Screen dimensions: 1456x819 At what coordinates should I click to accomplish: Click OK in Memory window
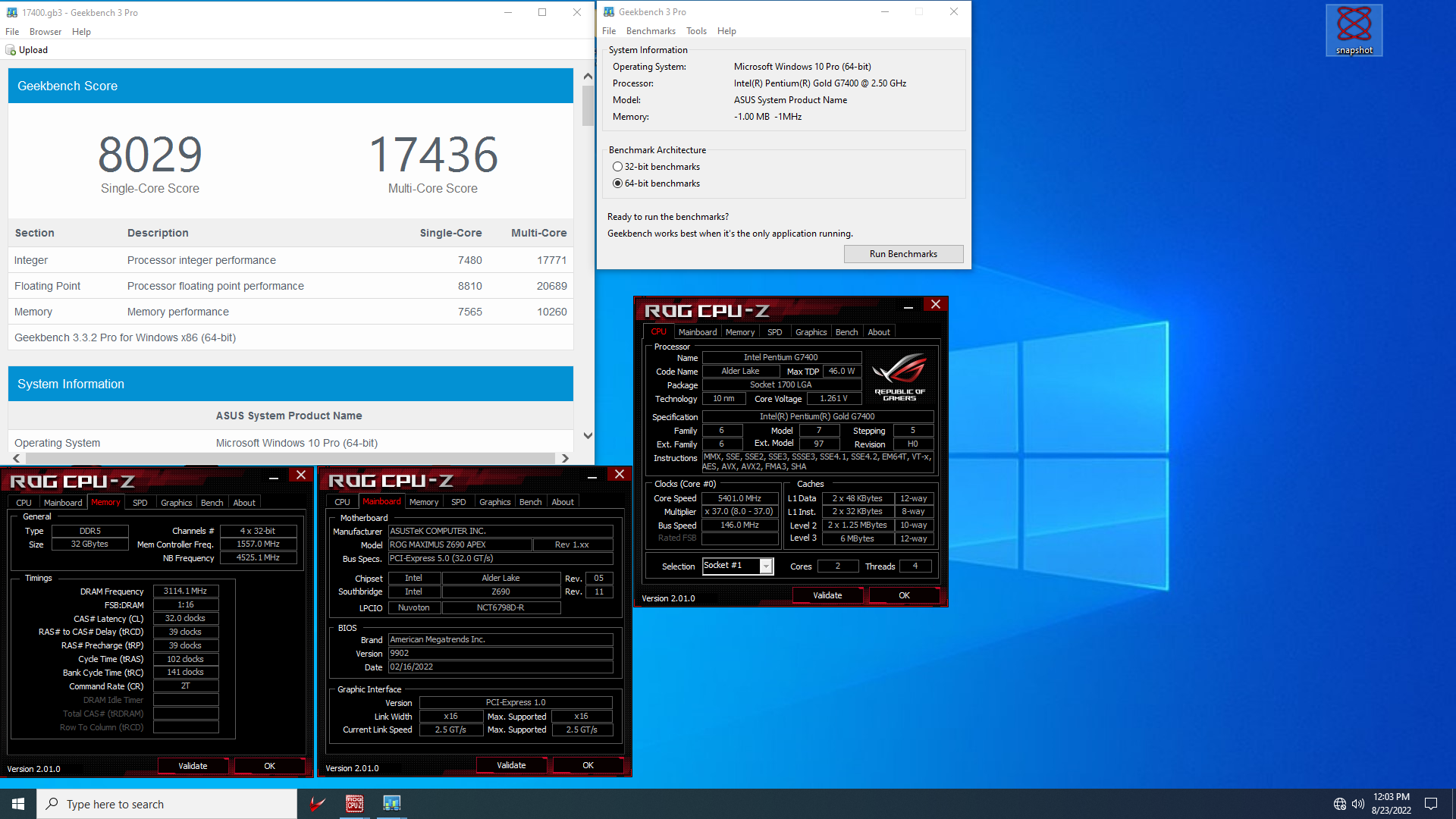click(269, 767)
